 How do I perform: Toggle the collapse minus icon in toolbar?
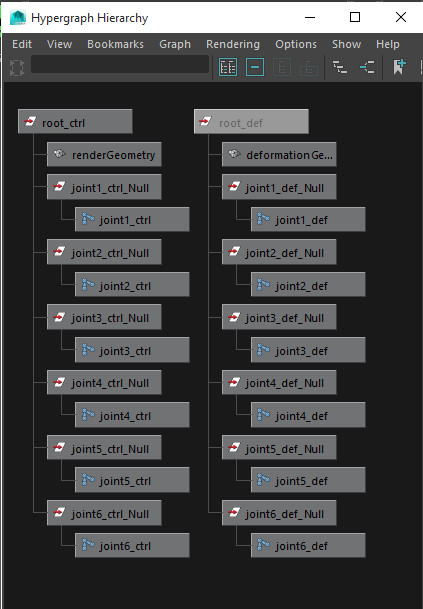tap(255, 68)
